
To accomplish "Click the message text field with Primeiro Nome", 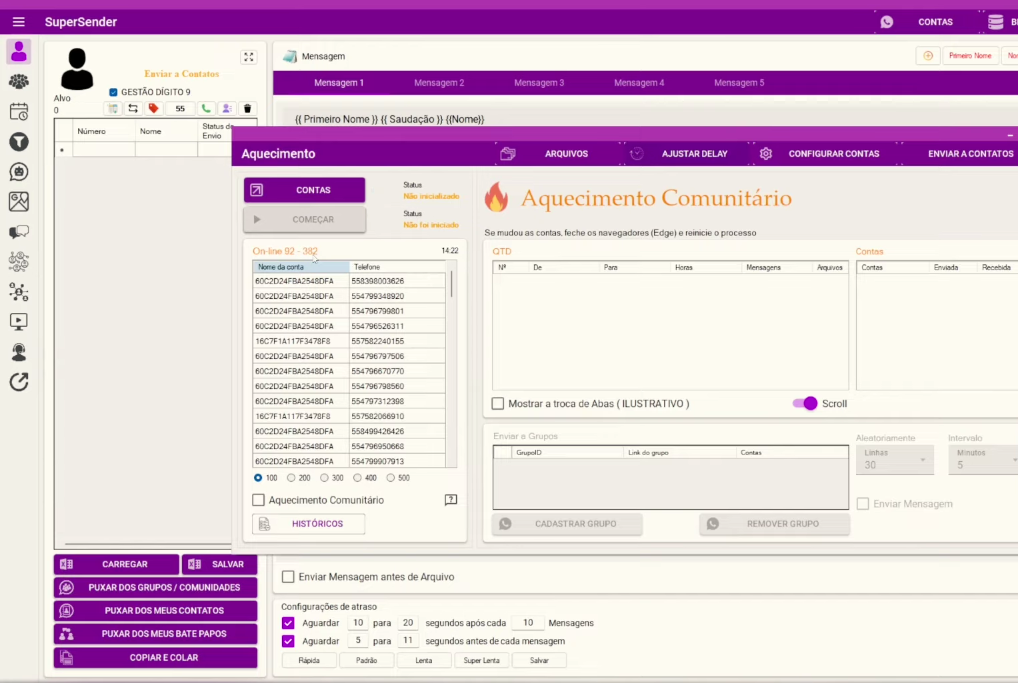I will point(649,119).
